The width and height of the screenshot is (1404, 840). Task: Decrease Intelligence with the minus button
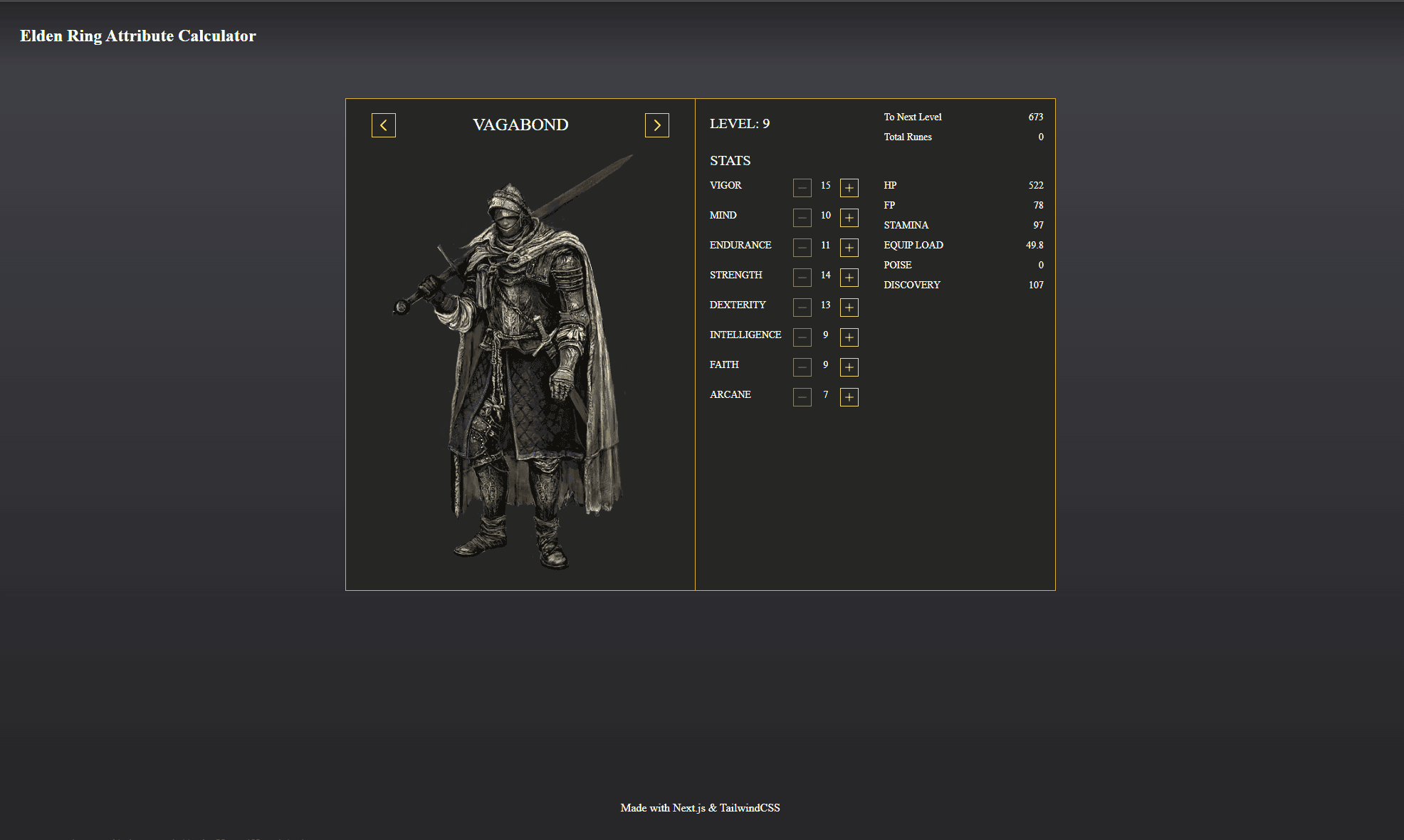pyautogui.click(x=802, y=337)
